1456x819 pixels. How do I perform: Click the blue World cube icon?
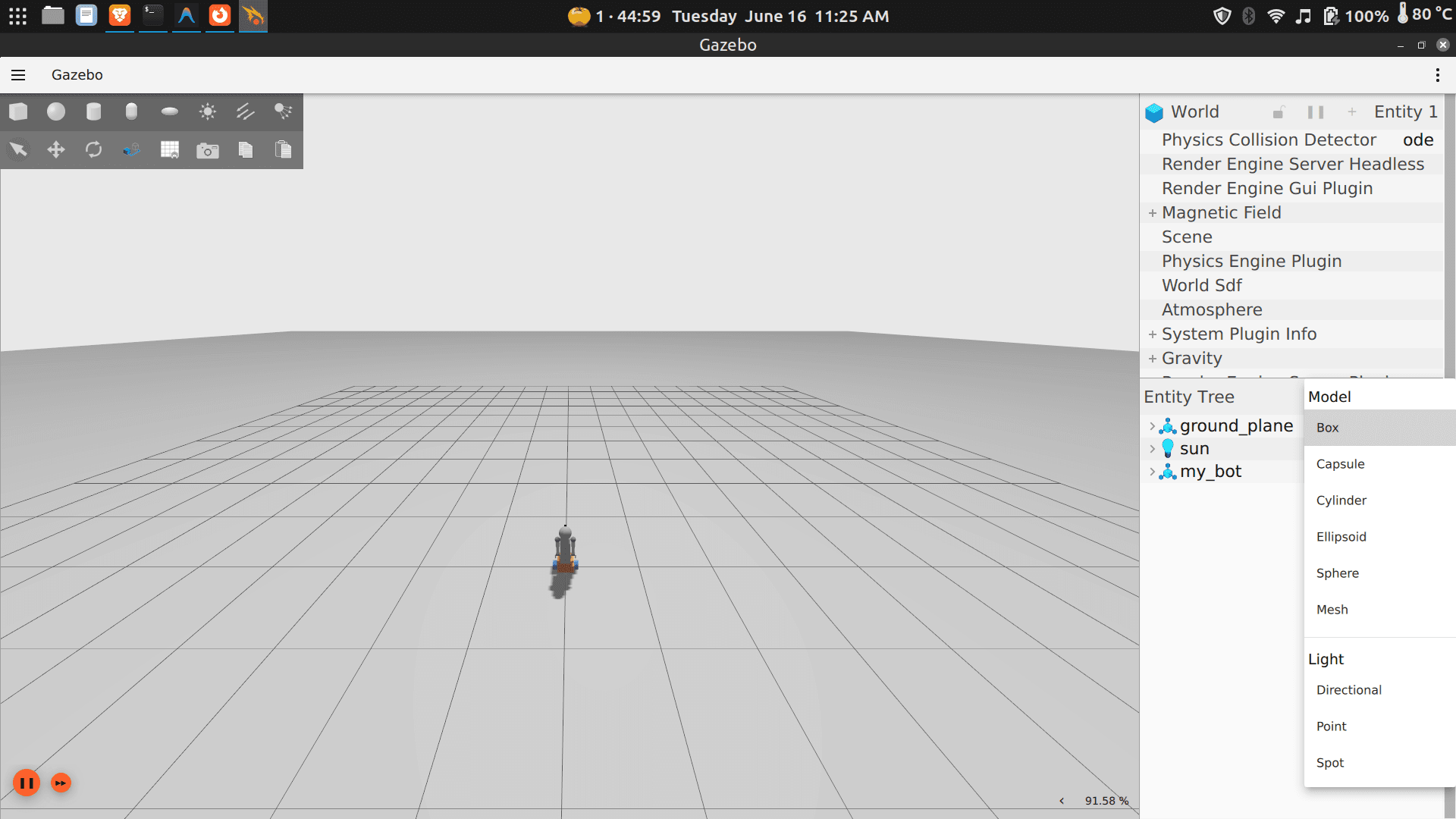pos(1154,112)
